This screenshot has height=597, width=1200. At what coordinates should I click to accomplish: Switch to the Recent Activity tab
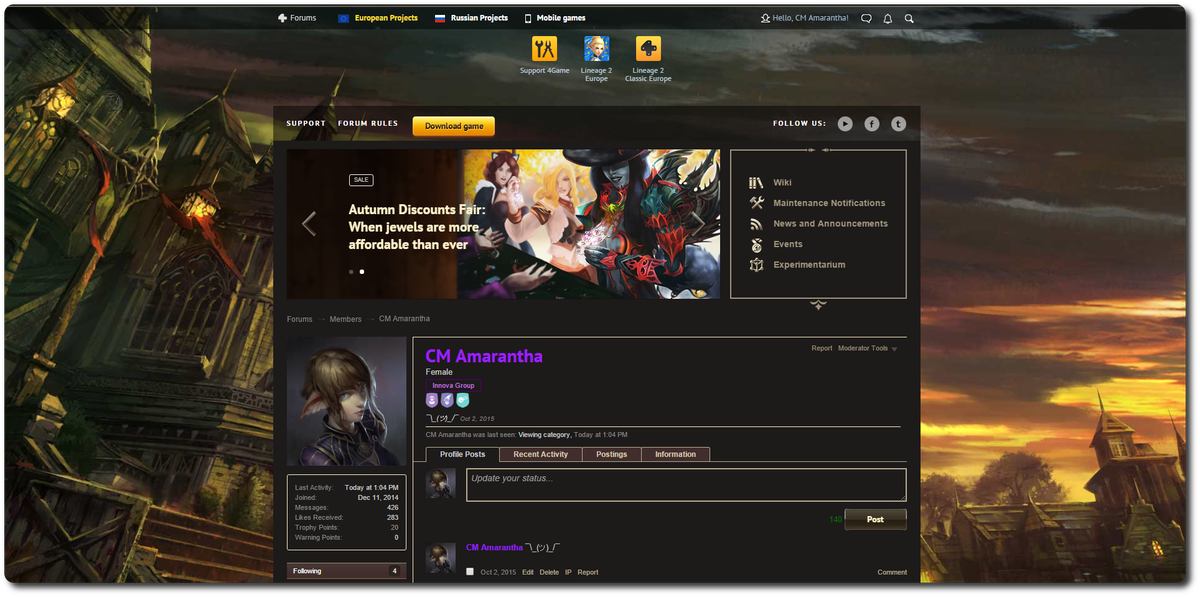point(541,455)
